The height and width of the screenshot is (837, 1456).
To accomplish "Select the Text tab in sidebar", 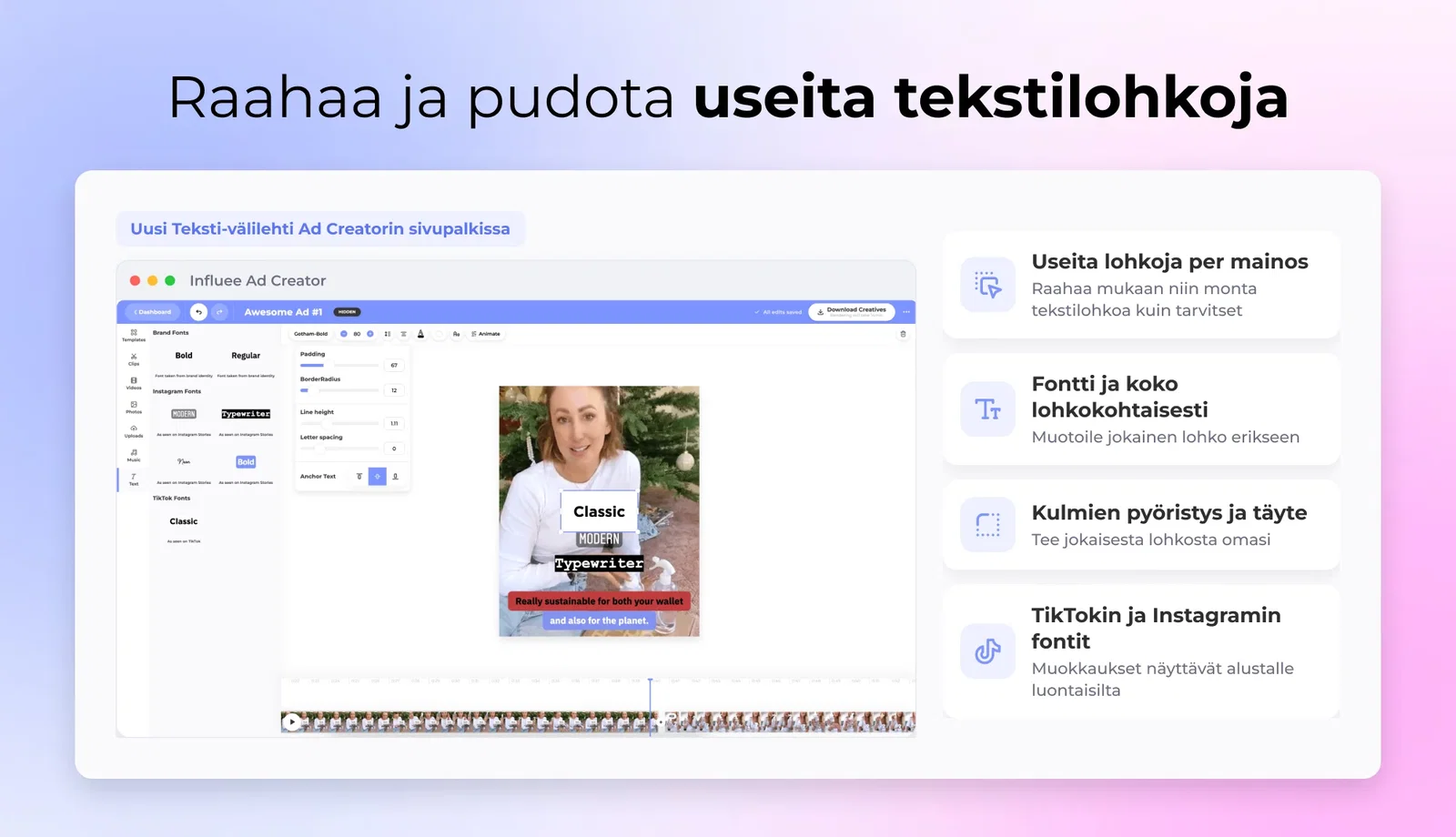I will [134, 479].
